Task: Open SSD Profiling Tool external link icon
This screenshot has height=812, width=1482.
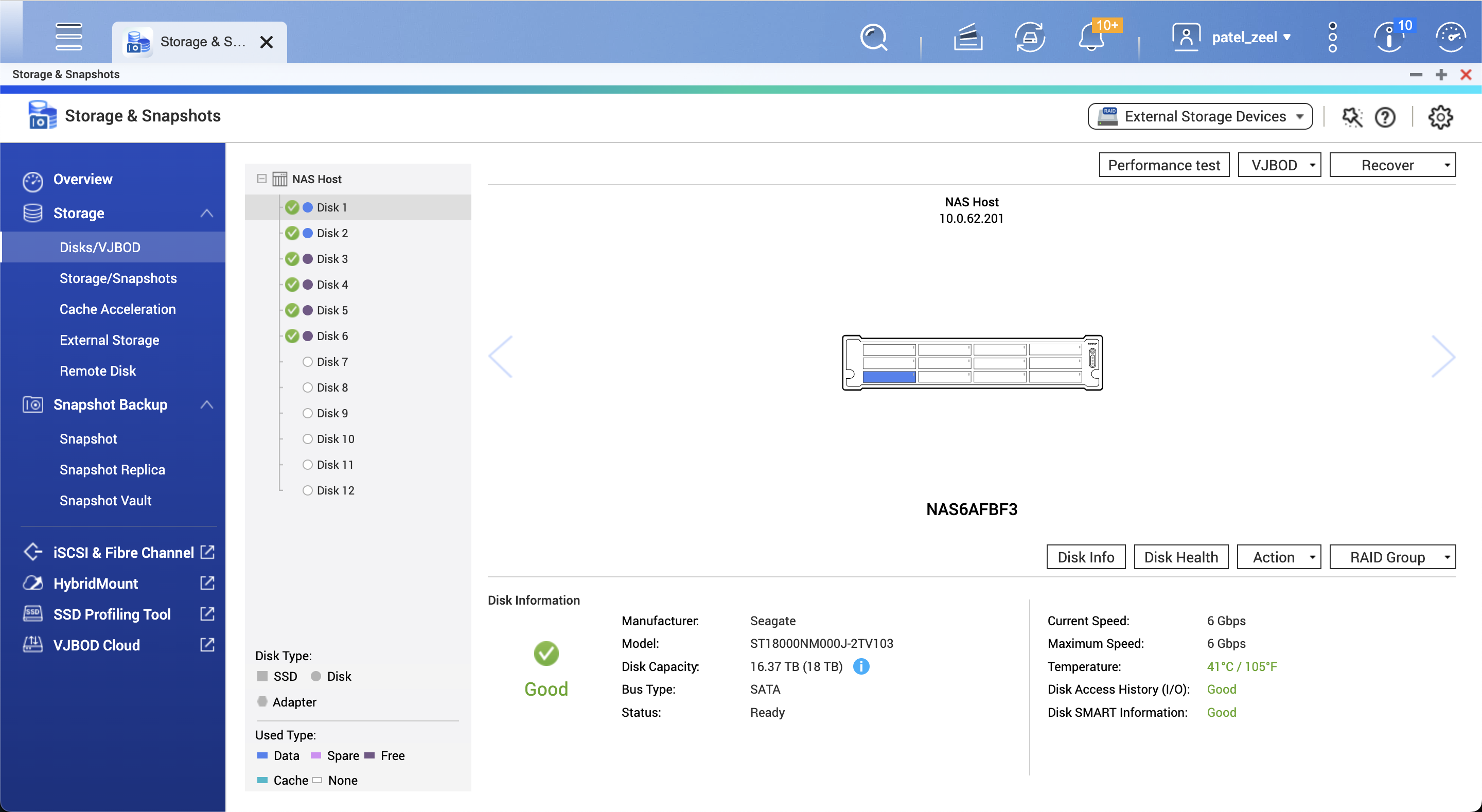Action: pos(207,614)
